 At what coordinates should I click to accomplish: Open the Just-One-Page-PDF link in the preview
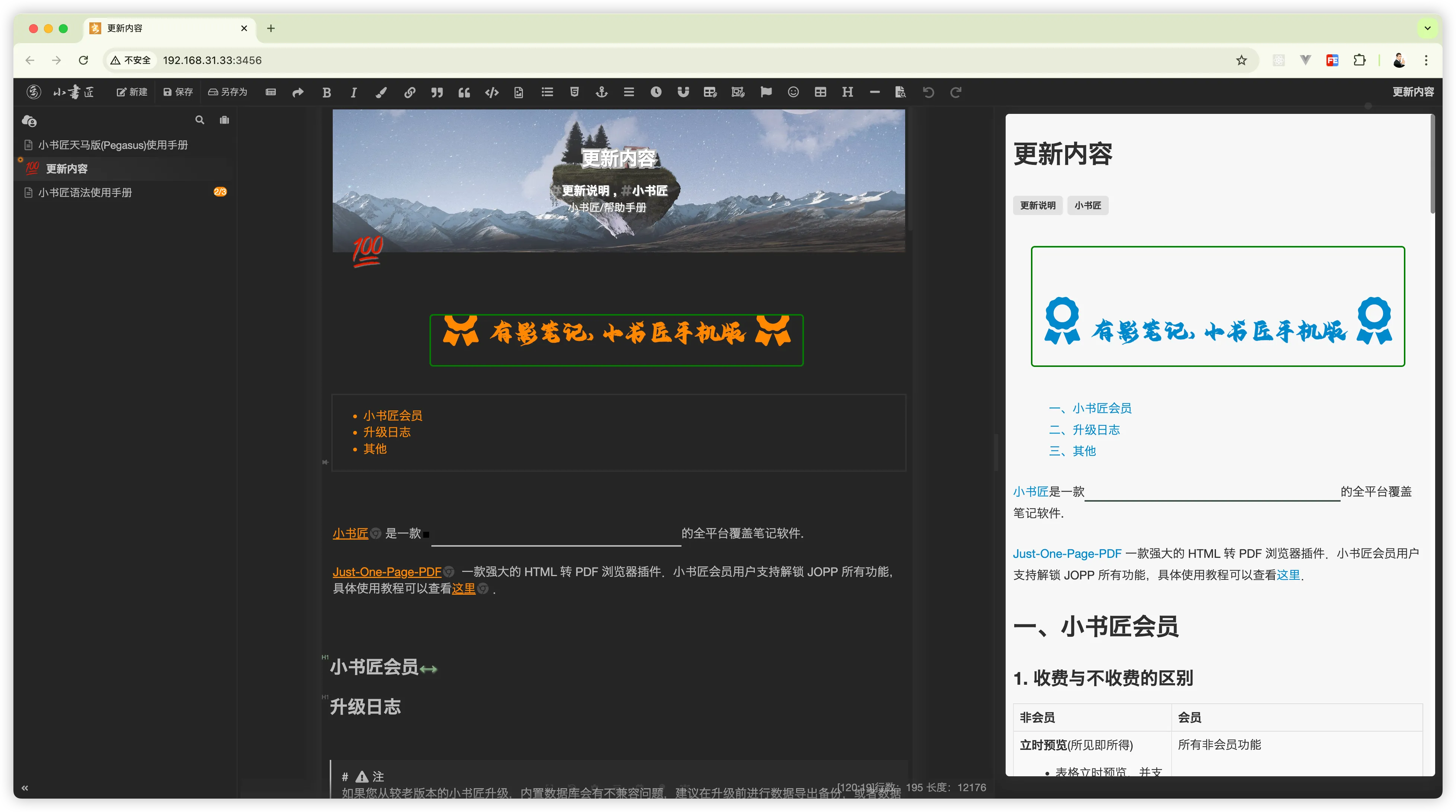[x=1067, y=554]
